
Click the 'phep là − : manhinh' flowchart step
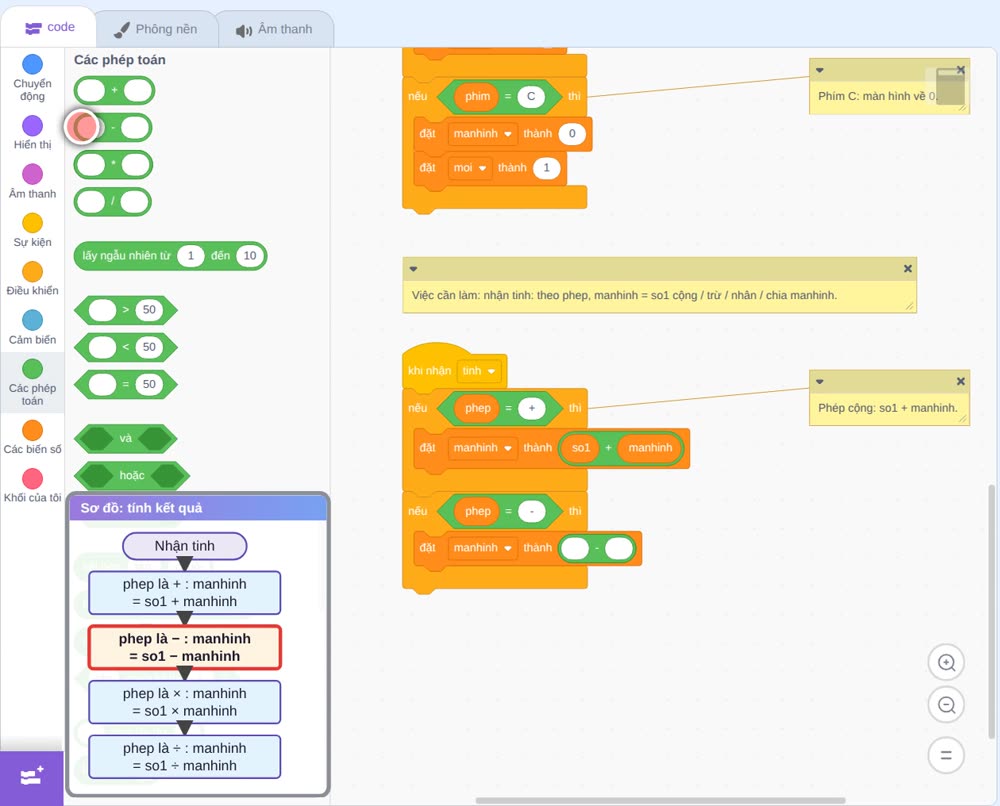pos(184,647)
